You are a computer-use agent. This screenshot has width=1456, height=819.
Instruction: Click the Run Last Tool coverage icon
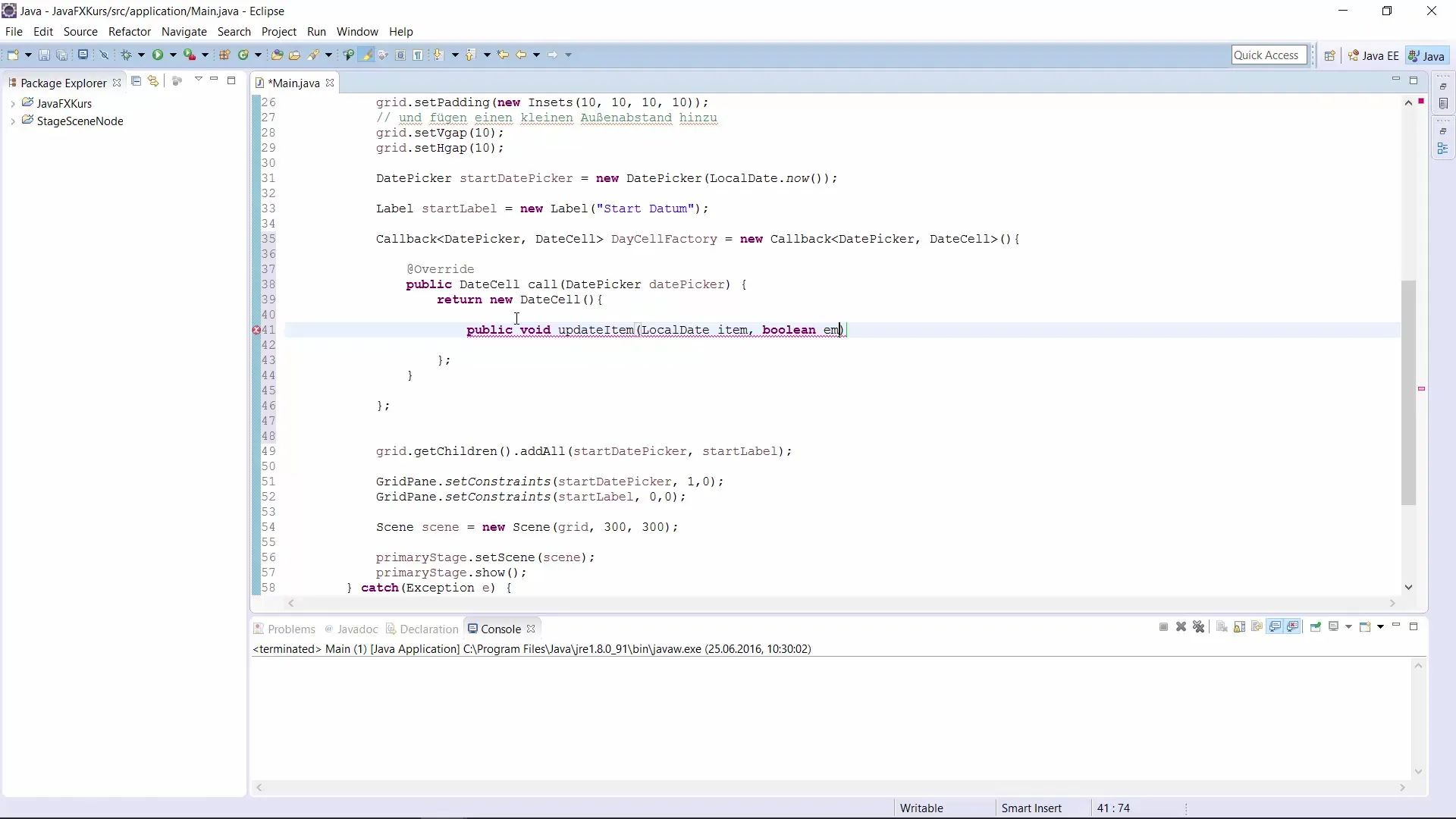click(190, 55)
